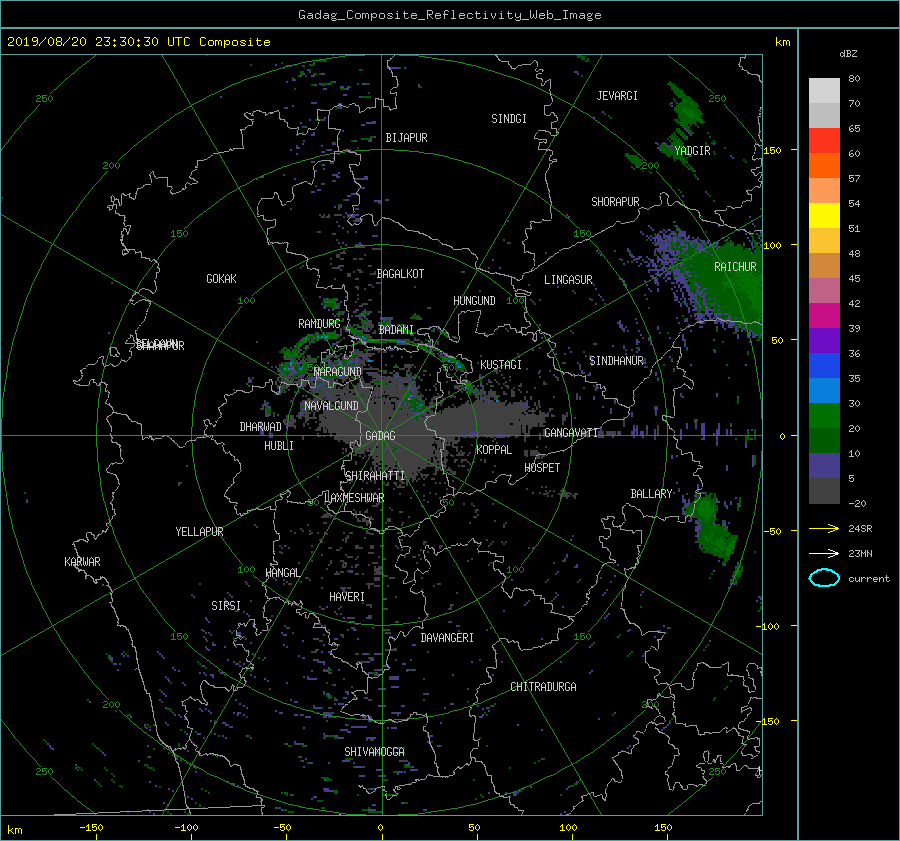This screenshot has width=900, height=841.
Task: Click the 42 dBZ pink color swatch
Action: pos(824,290)
